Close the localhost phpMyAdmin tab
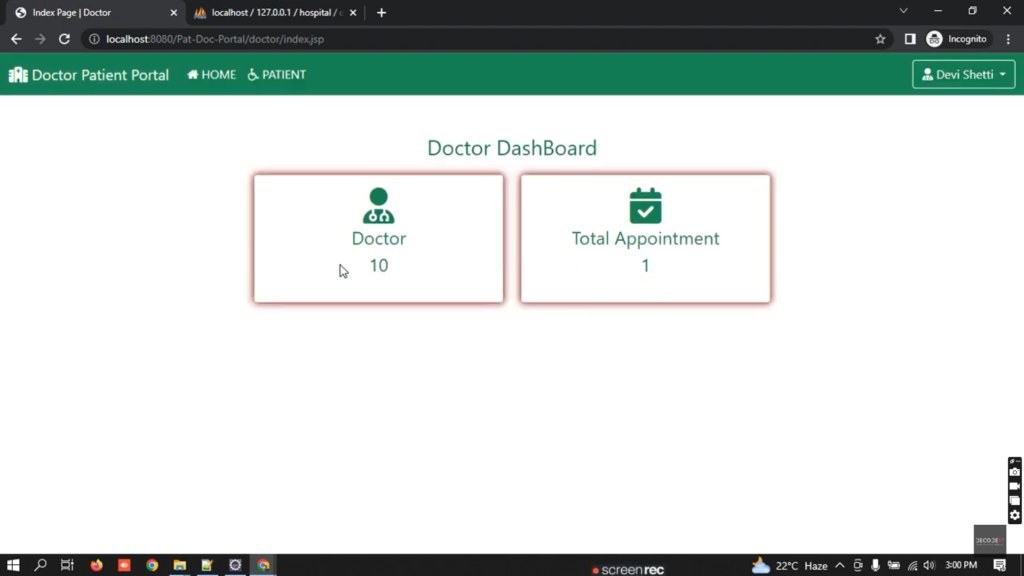The width and height of the screenshot is (1024, 576). pyautogui.click(x=353, y=12)
